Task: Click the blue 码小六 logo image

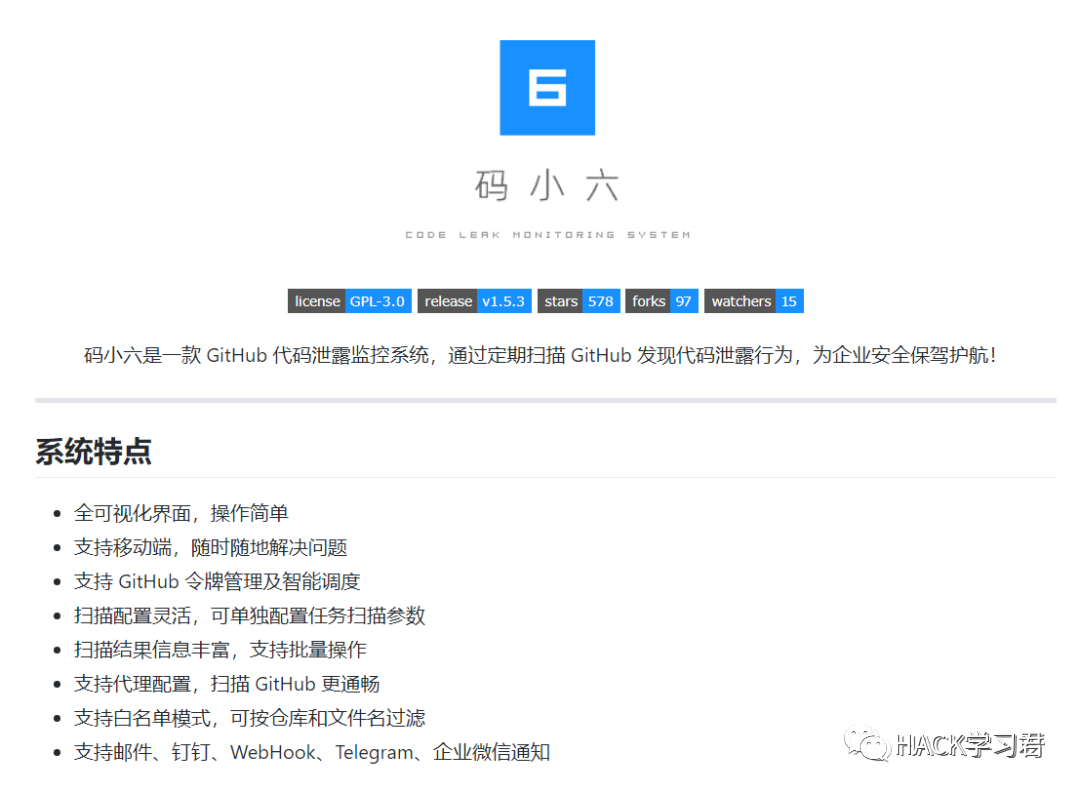Action: tap(547, 87)
